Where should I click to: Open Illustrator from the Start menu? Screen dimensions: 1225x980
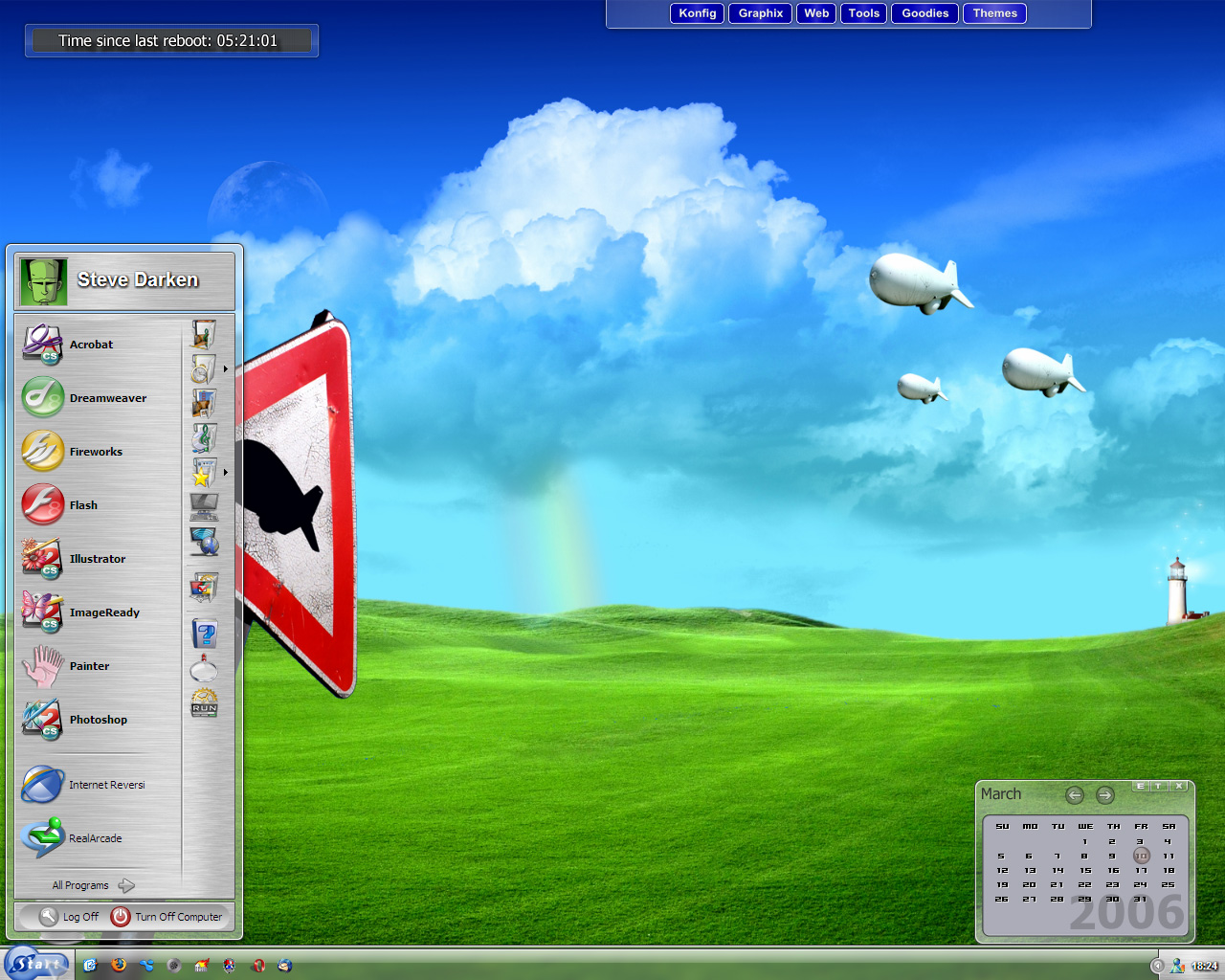click(100, 559)
